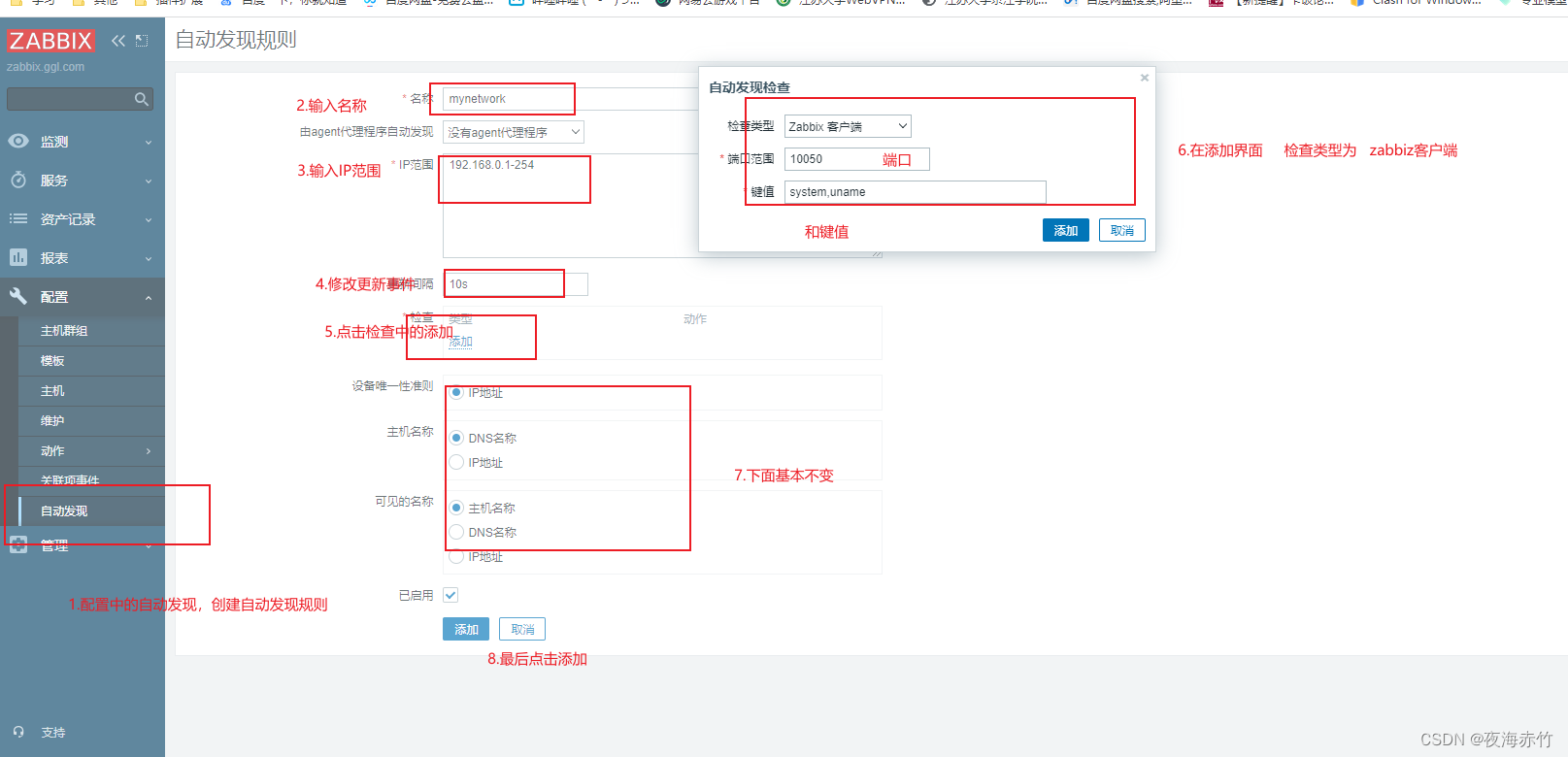Expand the 报表 menu
The width and height of the screenshot is (1568, 757).
point(149,258)
